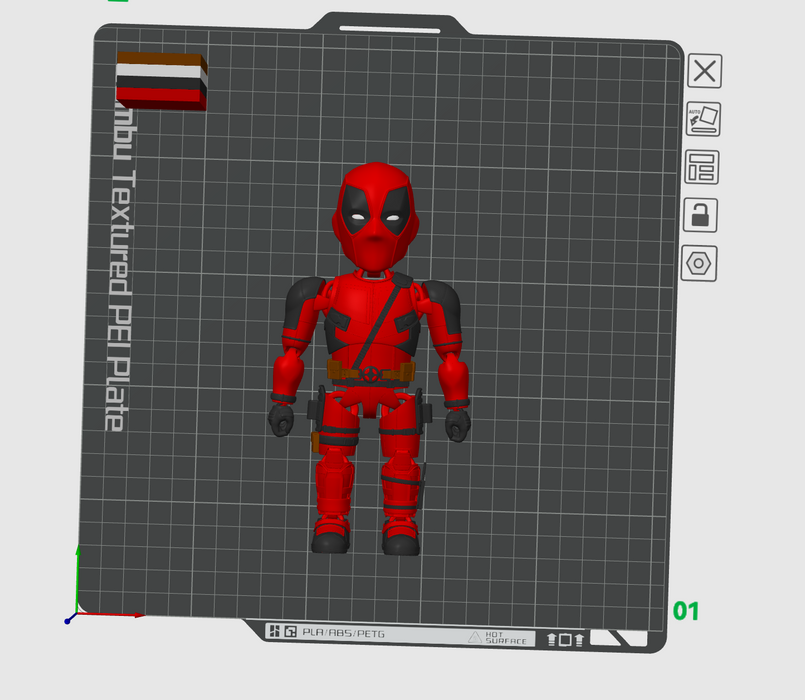Image resolution: width=805 pixels, height=700 pixels.
Task: Select the brown layer of the prime tower
Action: (x=160, y=59)
